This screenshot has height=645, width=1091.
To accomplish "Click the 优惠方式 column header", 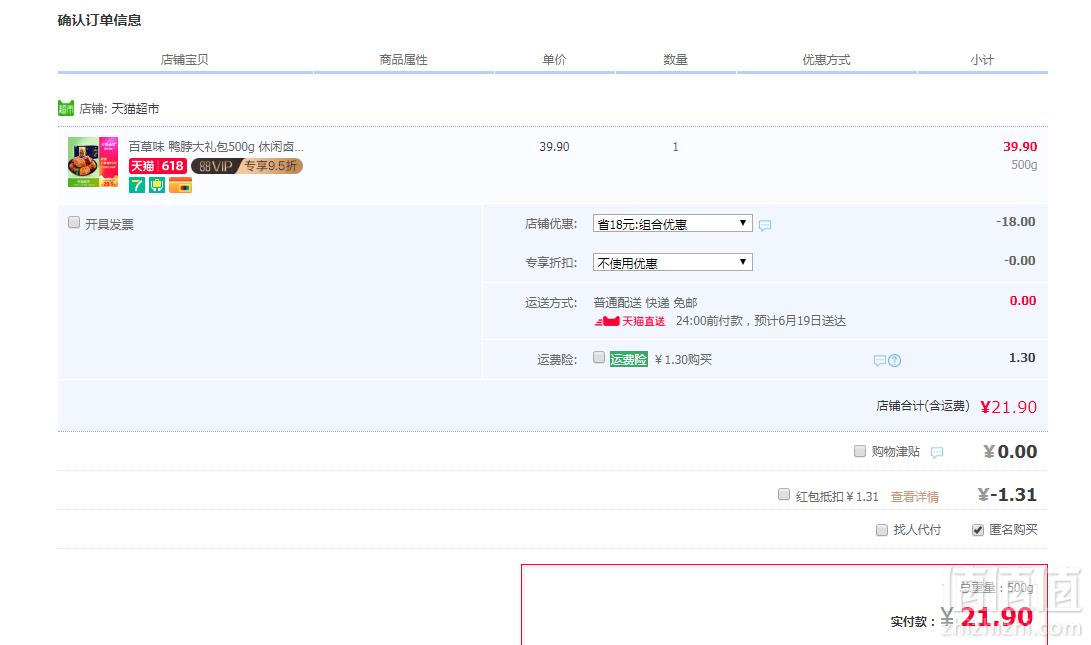I will 827,60.
